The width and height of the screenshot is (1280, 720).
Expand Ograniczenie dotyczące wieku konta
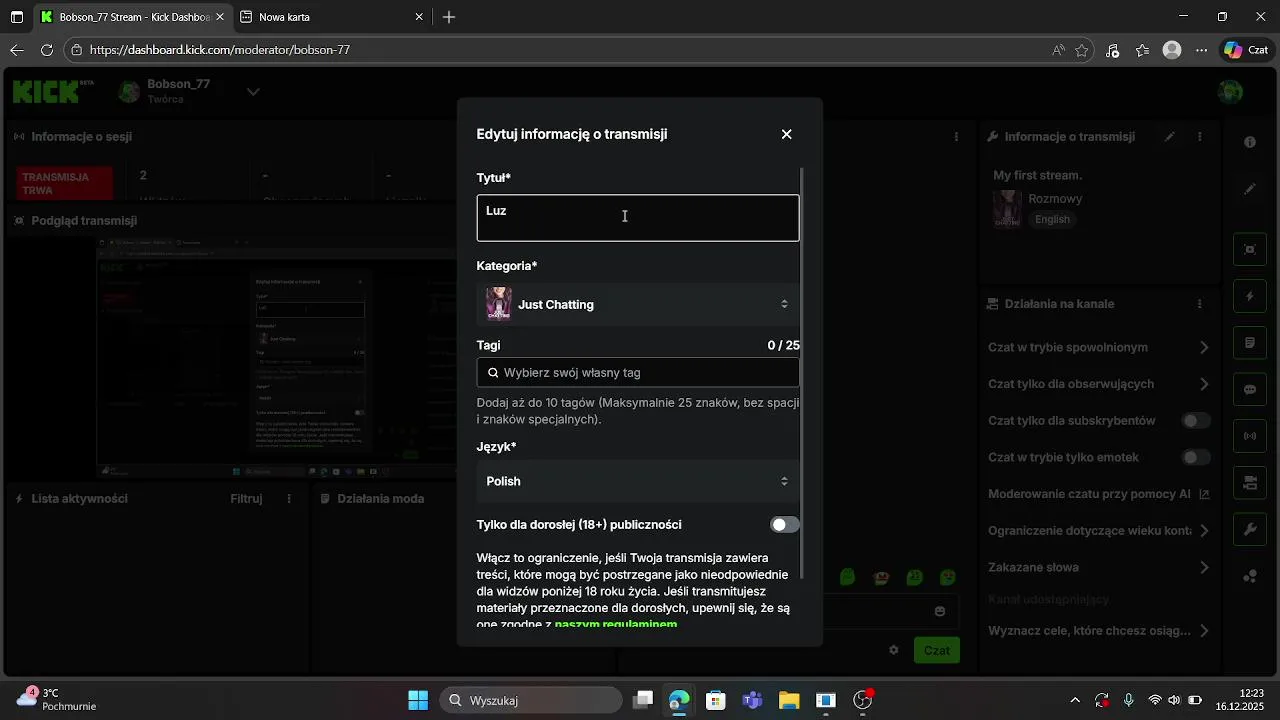1099,531
